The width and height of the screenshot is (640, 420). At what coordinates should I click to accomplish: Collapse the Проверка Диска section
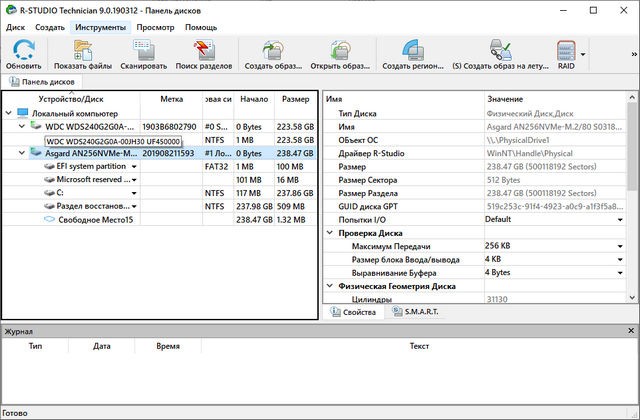(331, 233)
